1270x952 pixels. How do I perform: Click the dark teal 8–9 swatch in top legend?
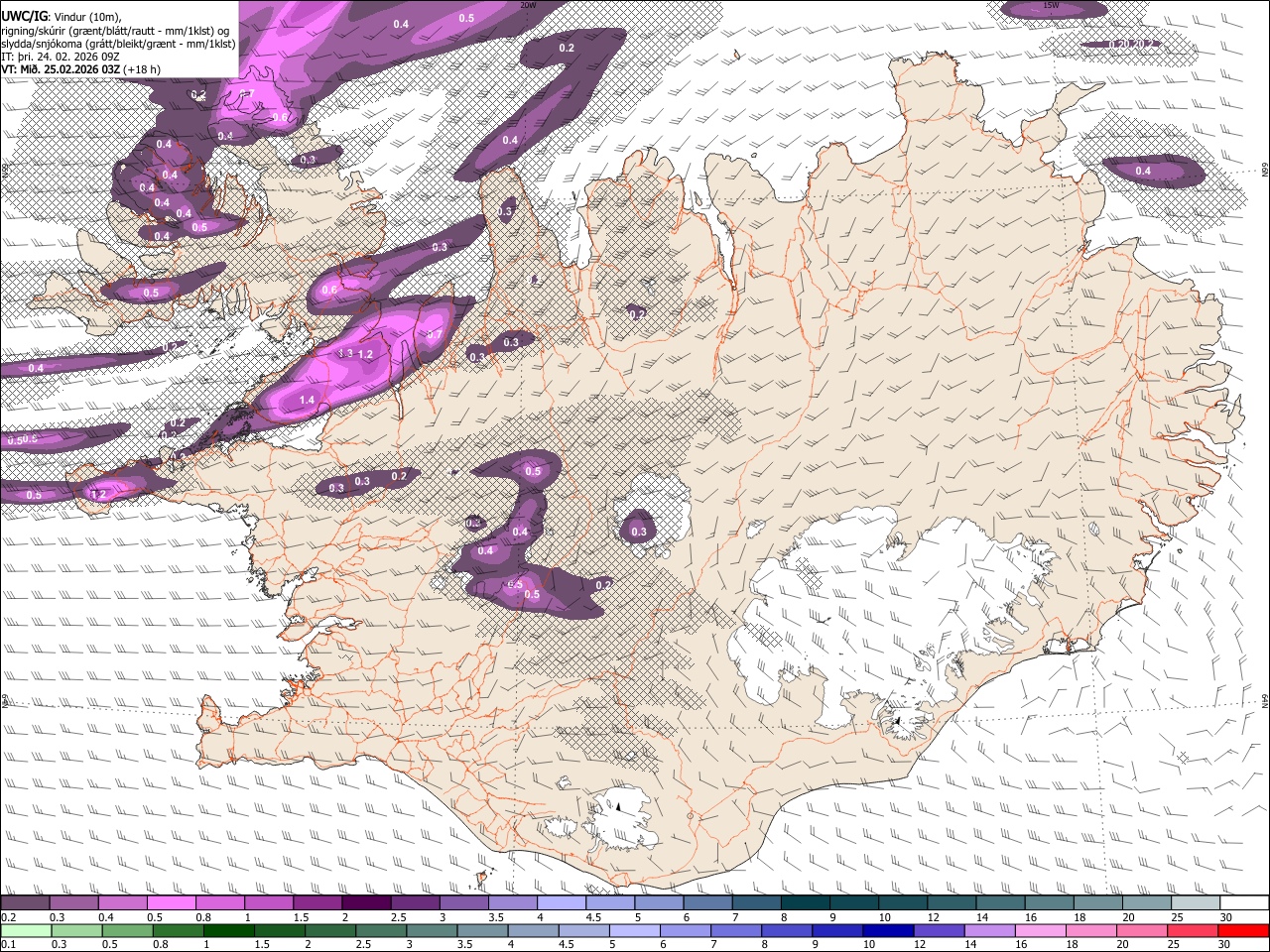coord(806,903)
